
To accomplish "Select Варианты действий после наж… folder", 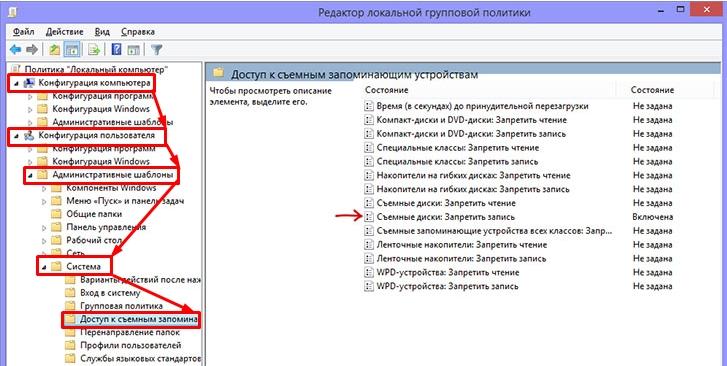I will 141,280.
